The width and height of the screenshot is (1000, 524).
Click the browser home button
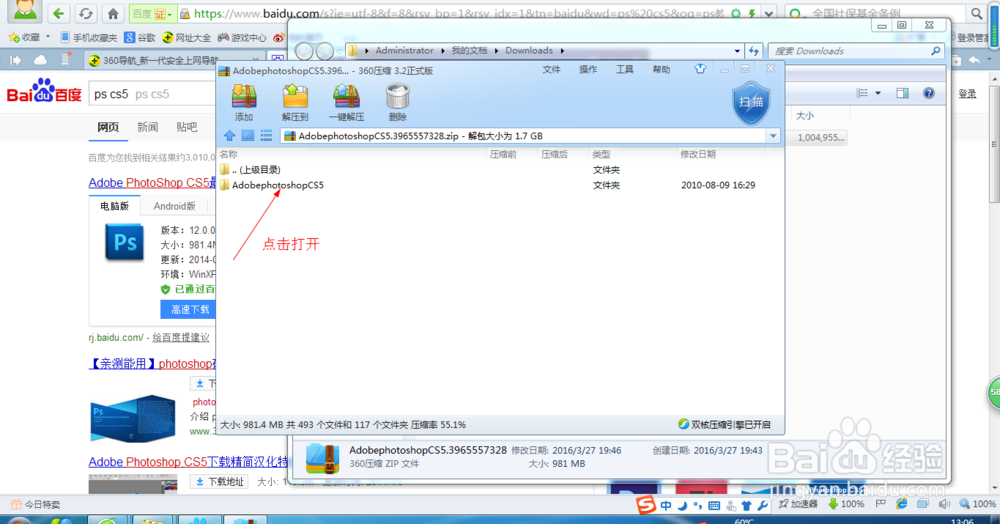pos(113,13)
